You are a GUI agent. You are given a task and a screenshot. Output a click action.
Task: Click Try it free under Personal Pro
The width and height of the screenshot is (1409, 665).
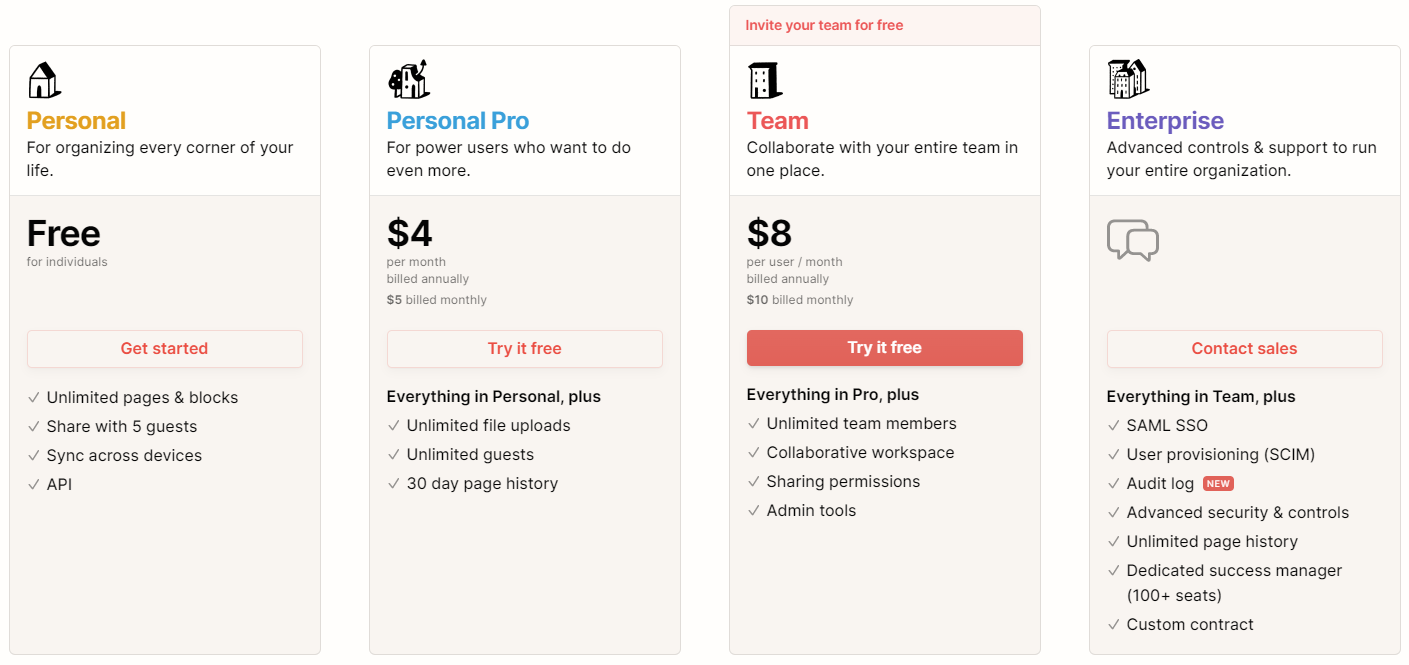click(x=524, y=349)
